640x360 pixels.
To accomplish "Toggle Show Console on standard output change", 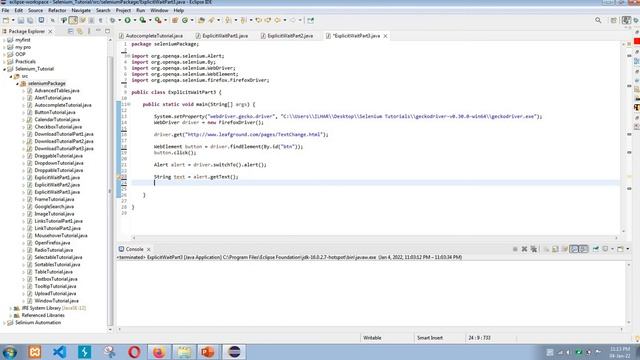I will coord(574,249).
